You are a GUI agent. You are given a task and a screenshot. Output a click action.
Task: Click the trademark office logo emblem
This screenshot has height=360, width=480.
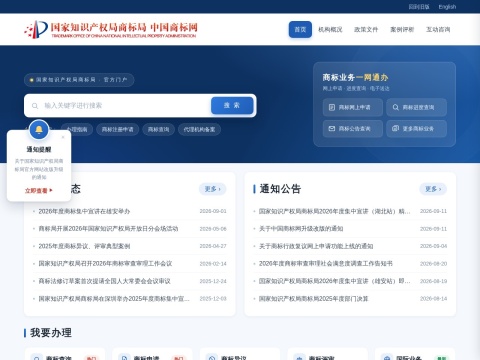pyautogui.click(x=36, y=29)
